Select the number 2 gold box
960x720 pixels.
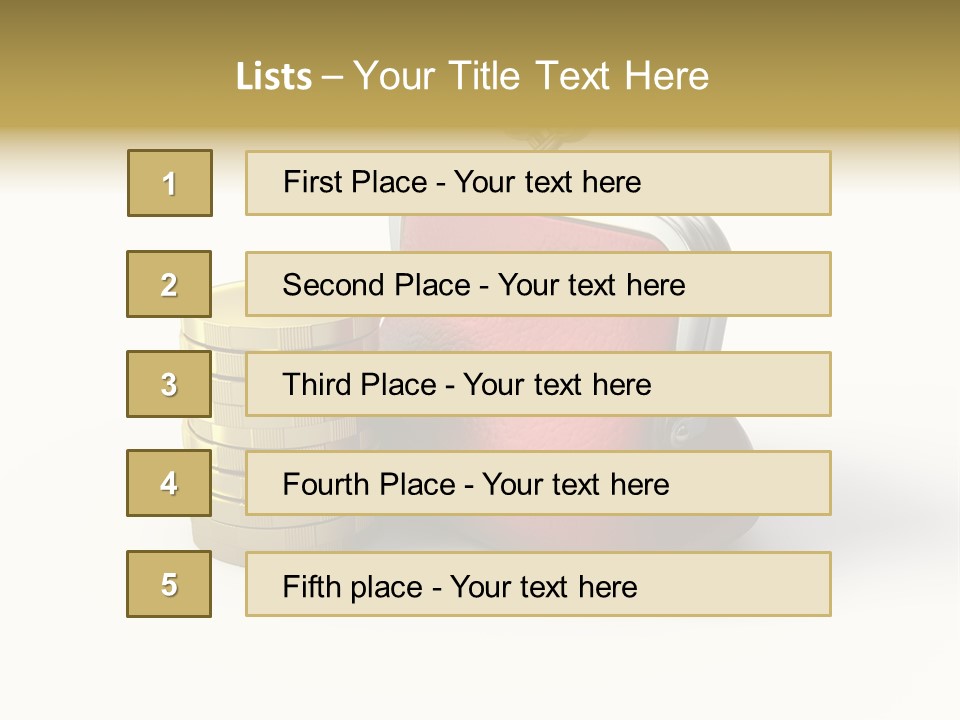pyautogui.click(x=169, y=284)
